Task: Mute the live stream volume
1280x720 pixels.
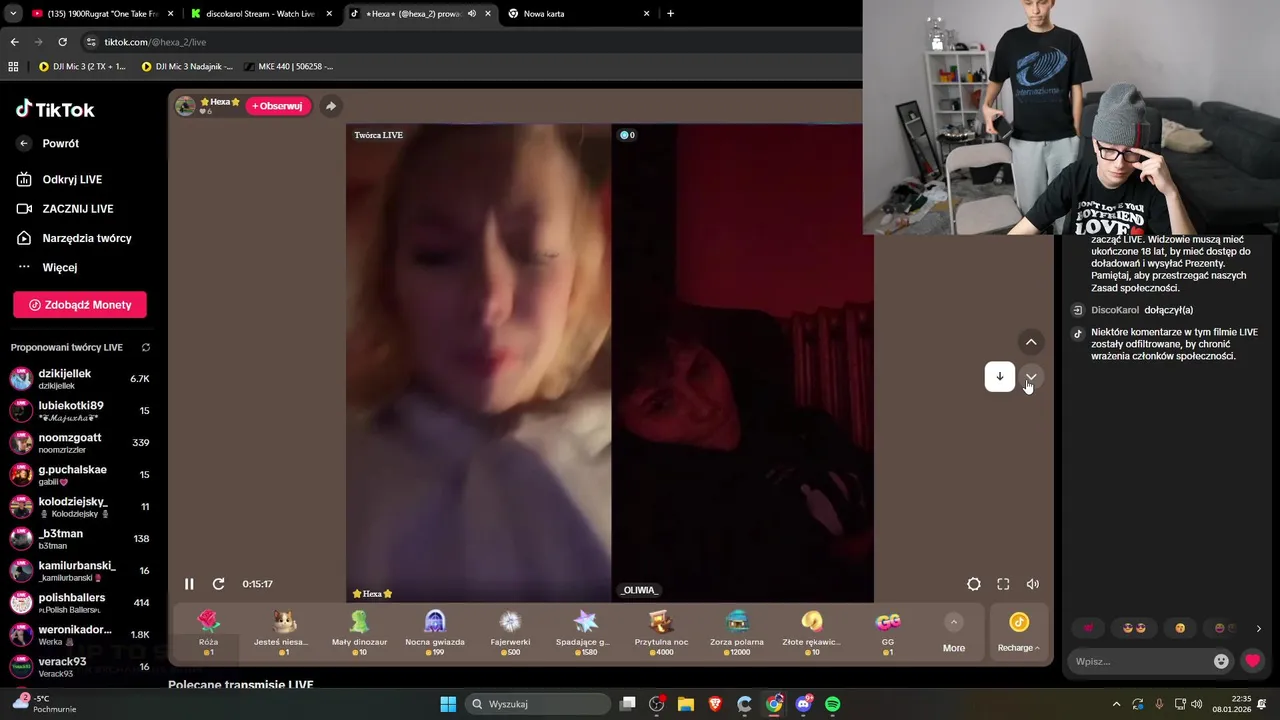Action: click(x=1033, y=584)
